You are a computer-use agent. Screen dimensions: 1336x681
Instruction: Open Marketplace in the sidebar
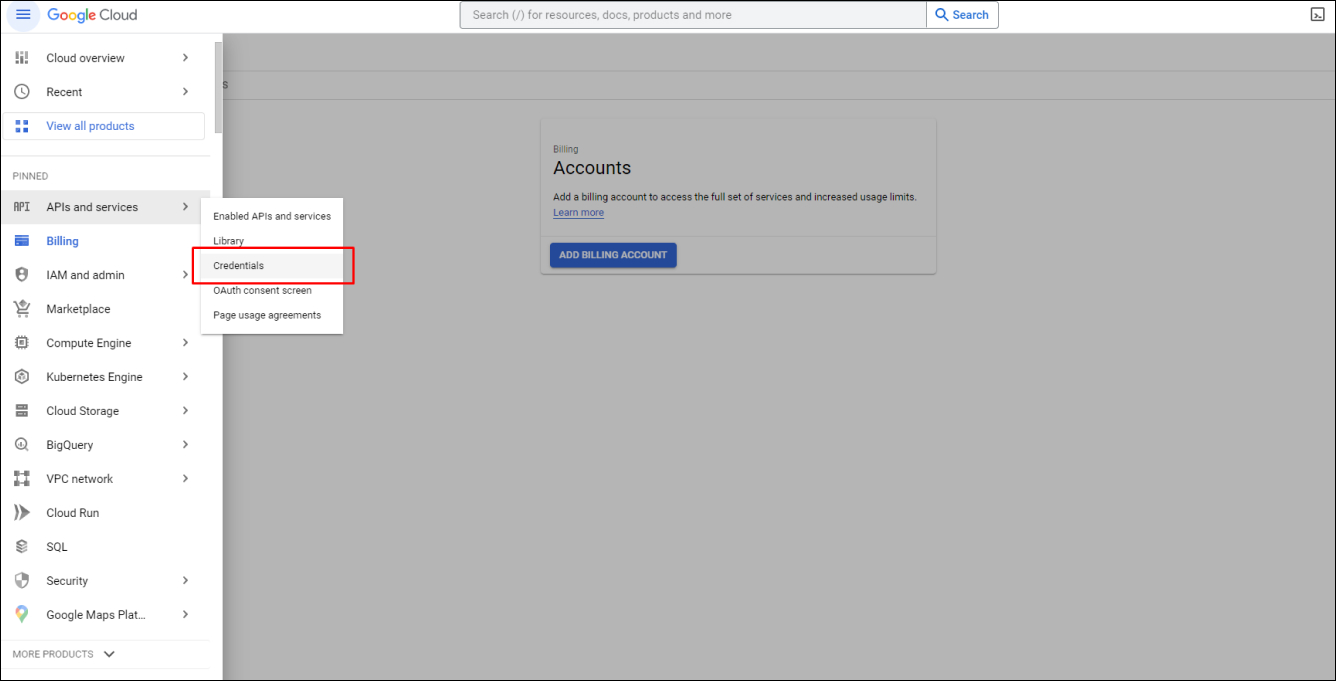pos(105,309)
